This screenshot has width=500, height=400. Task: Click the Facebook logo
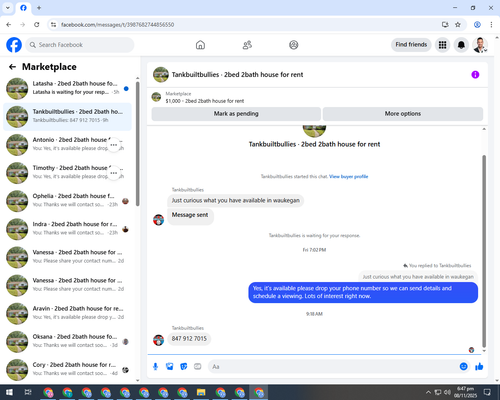coord(14,45)
